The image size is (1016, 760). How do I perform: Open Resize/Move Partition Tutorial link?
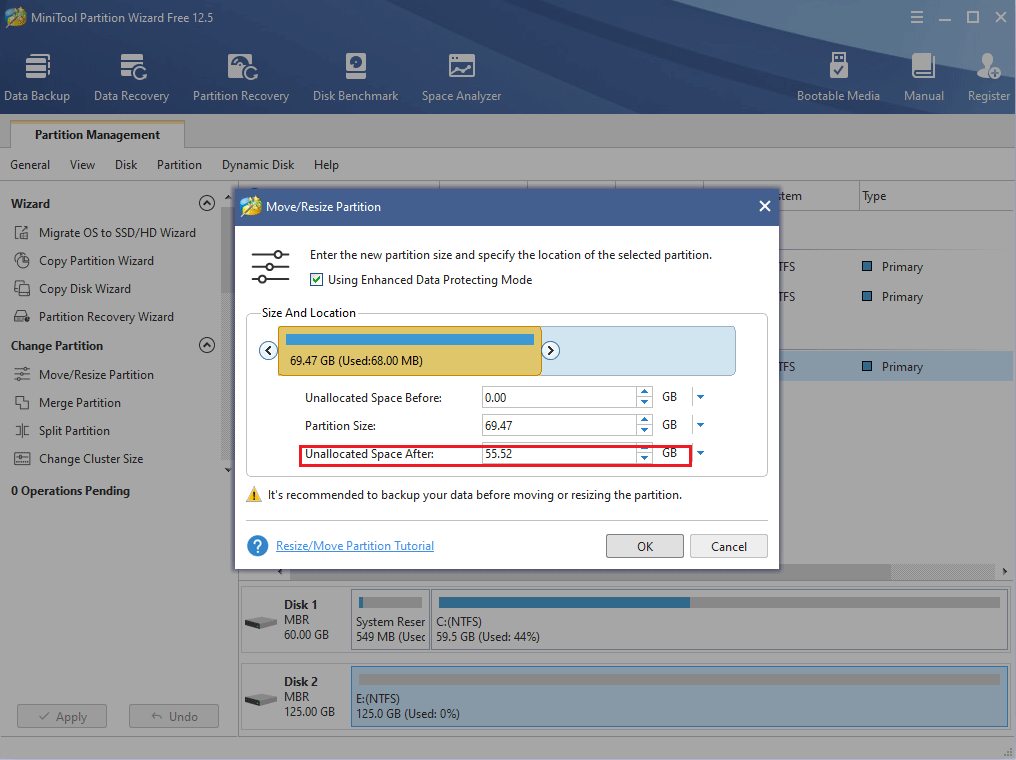355,546
